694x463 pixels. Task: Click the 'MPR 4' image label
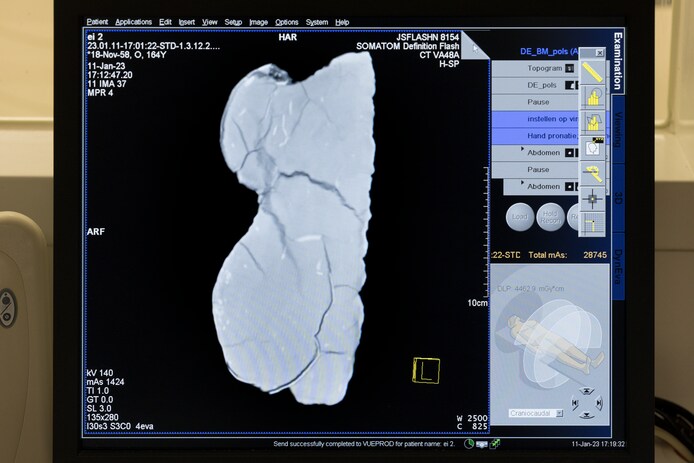100,93
